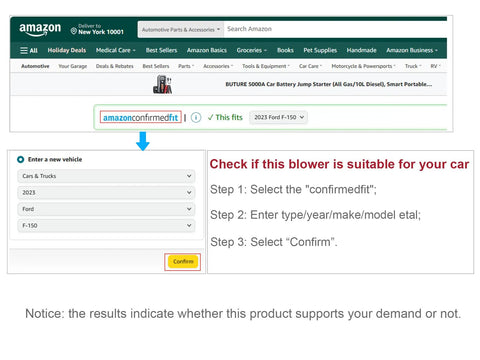
Task: Click the Amazon logo
Action: point(40,29)
